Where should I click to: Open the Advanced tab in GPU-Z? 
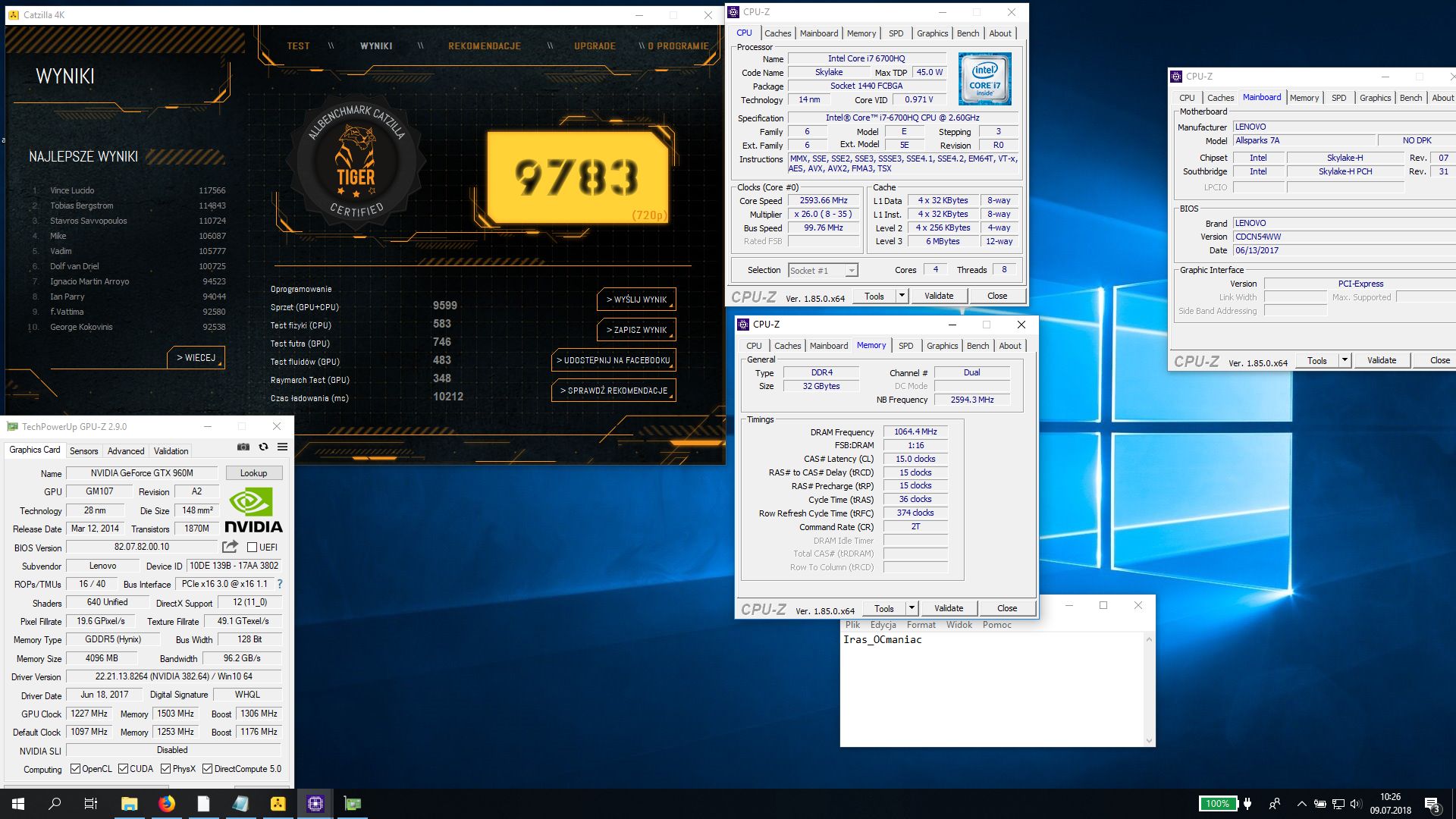(126, 450)
